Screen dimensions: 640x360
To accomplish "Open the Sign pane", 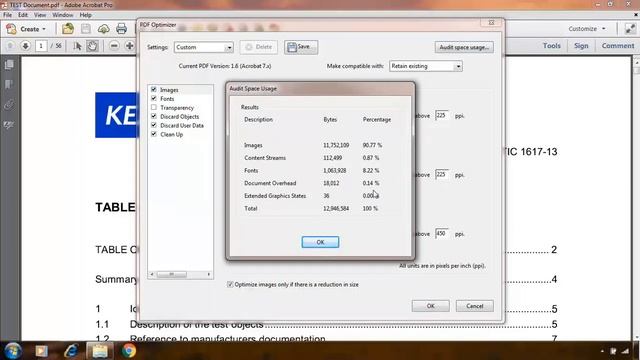I will point(581,46).
